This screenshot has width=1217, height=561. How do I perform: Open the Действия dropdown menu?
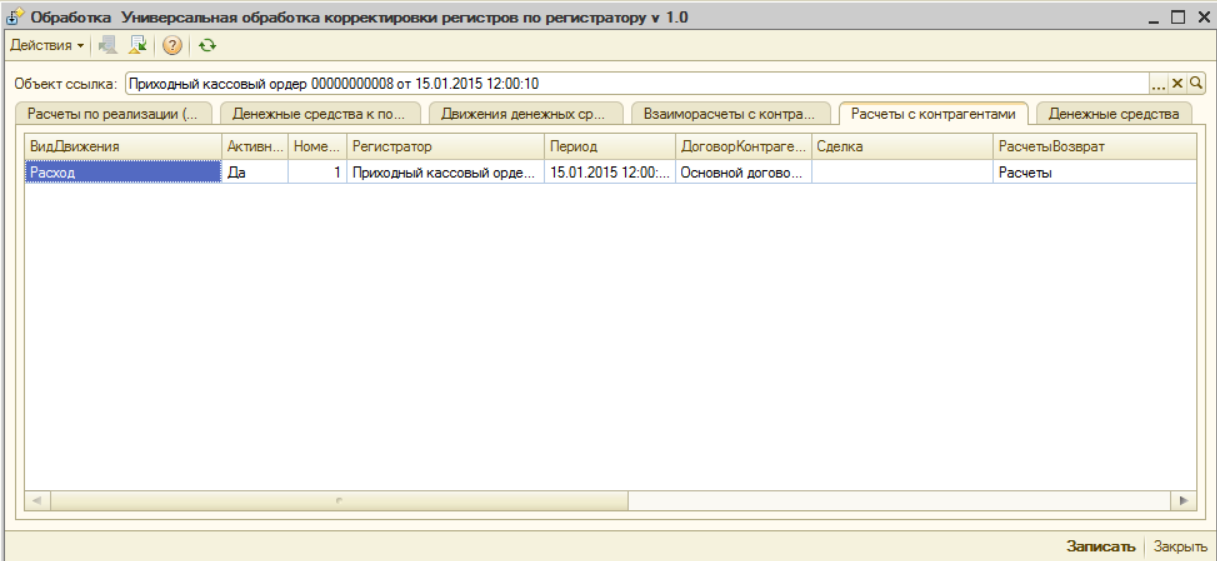point(47,45)
